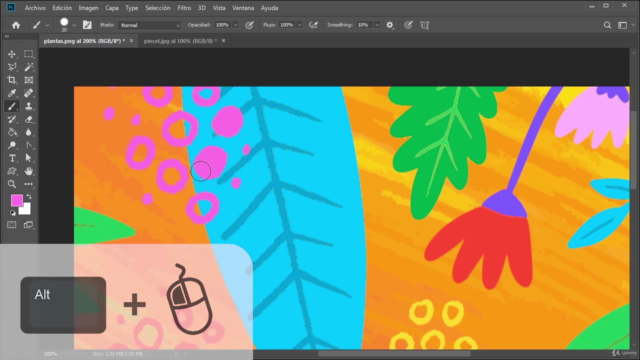Select the Zoom tool
Screen dimensions: 640x360
pos(12,184)
